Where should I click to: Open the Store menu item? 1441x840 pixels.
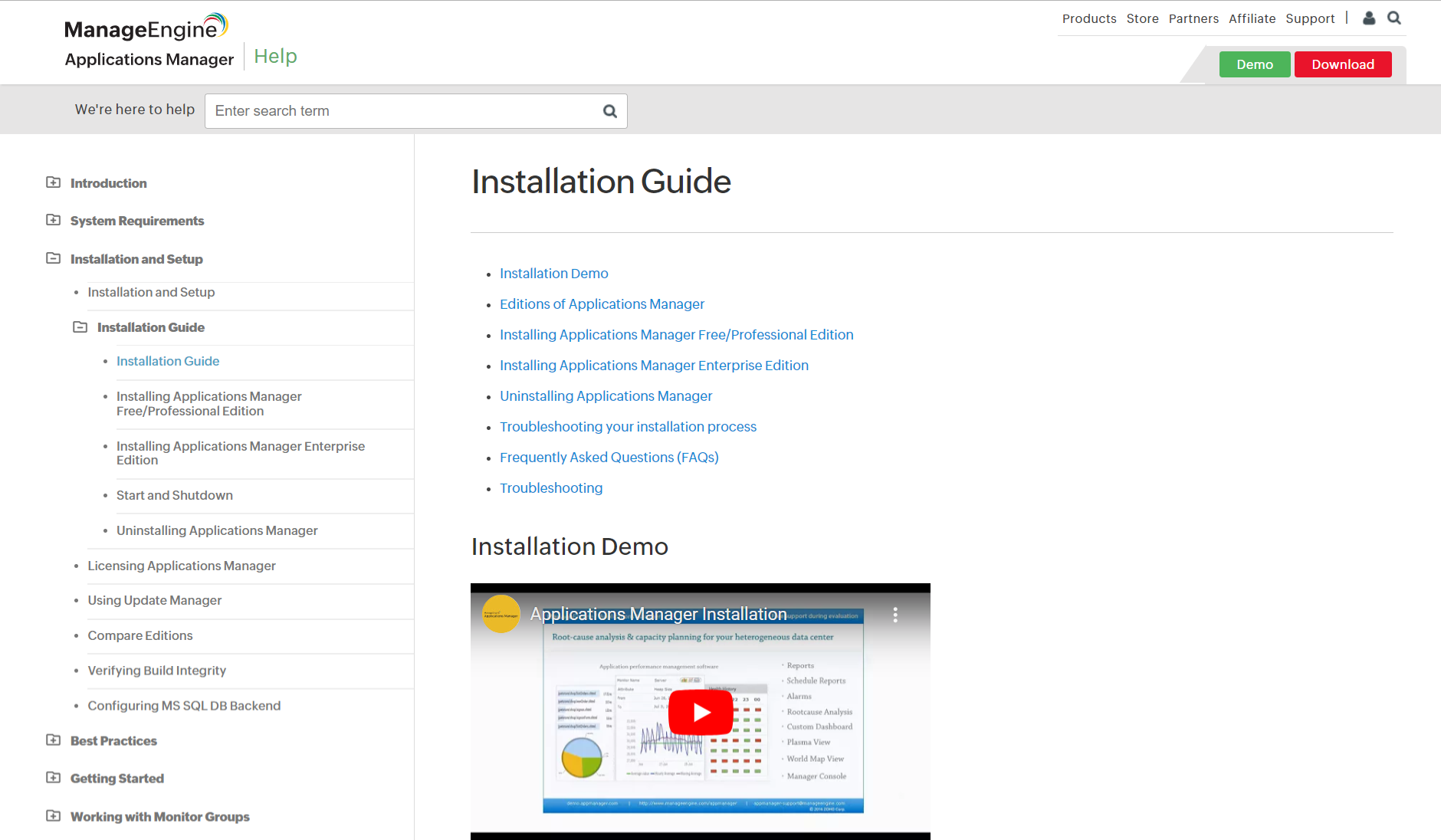(1142, 18)
